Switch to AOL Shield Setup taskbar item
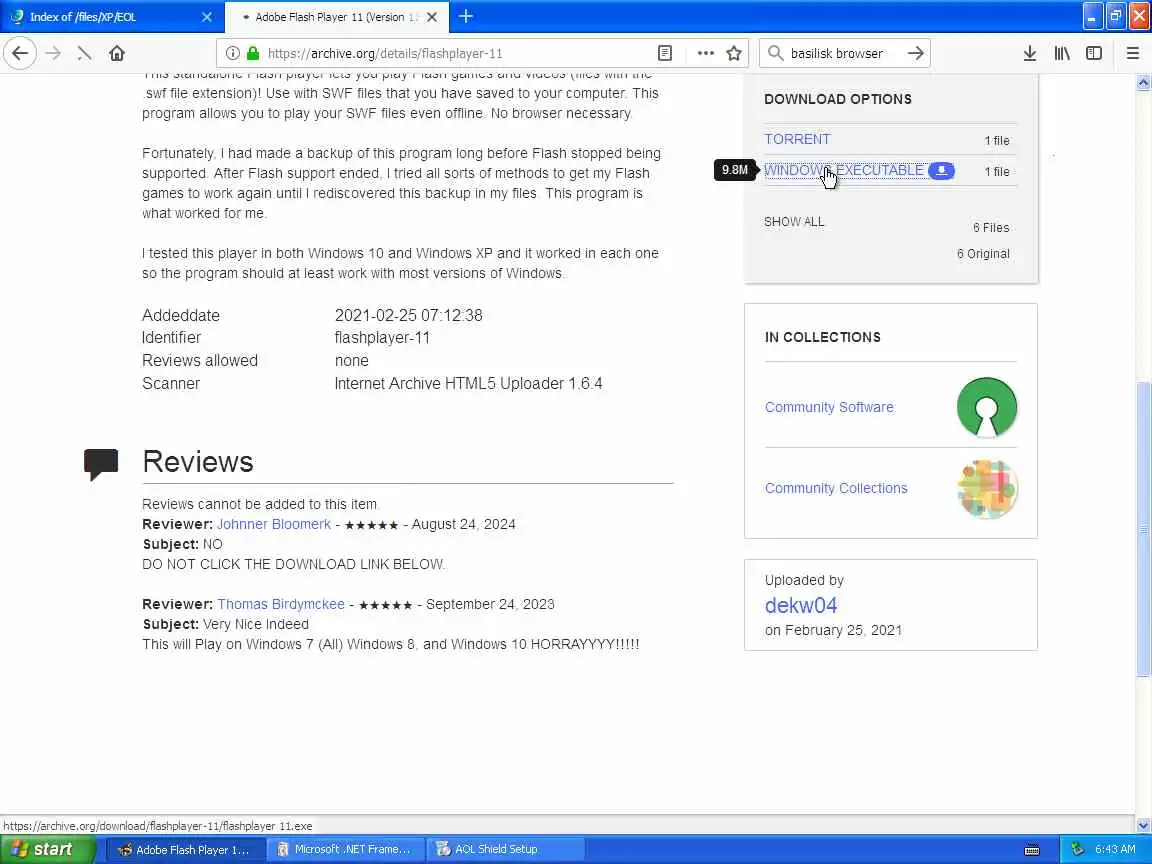This screenshot has height=864, width=1152. coord(505,849)
